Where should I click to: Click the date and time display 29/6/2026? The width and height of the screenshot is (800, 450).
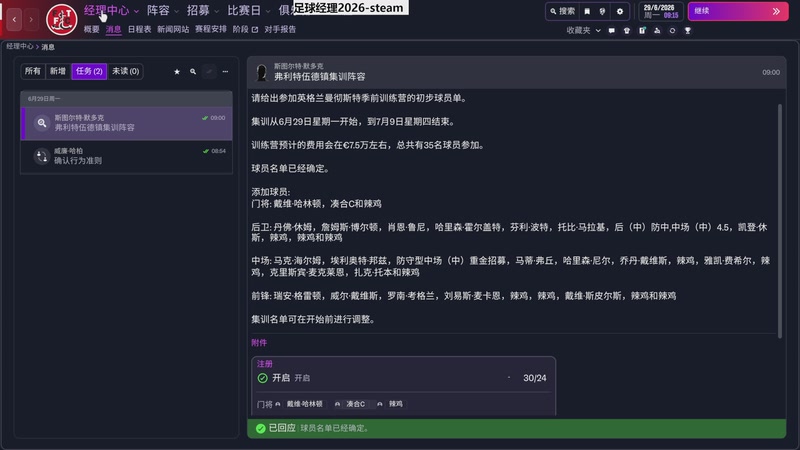(661, 11)
